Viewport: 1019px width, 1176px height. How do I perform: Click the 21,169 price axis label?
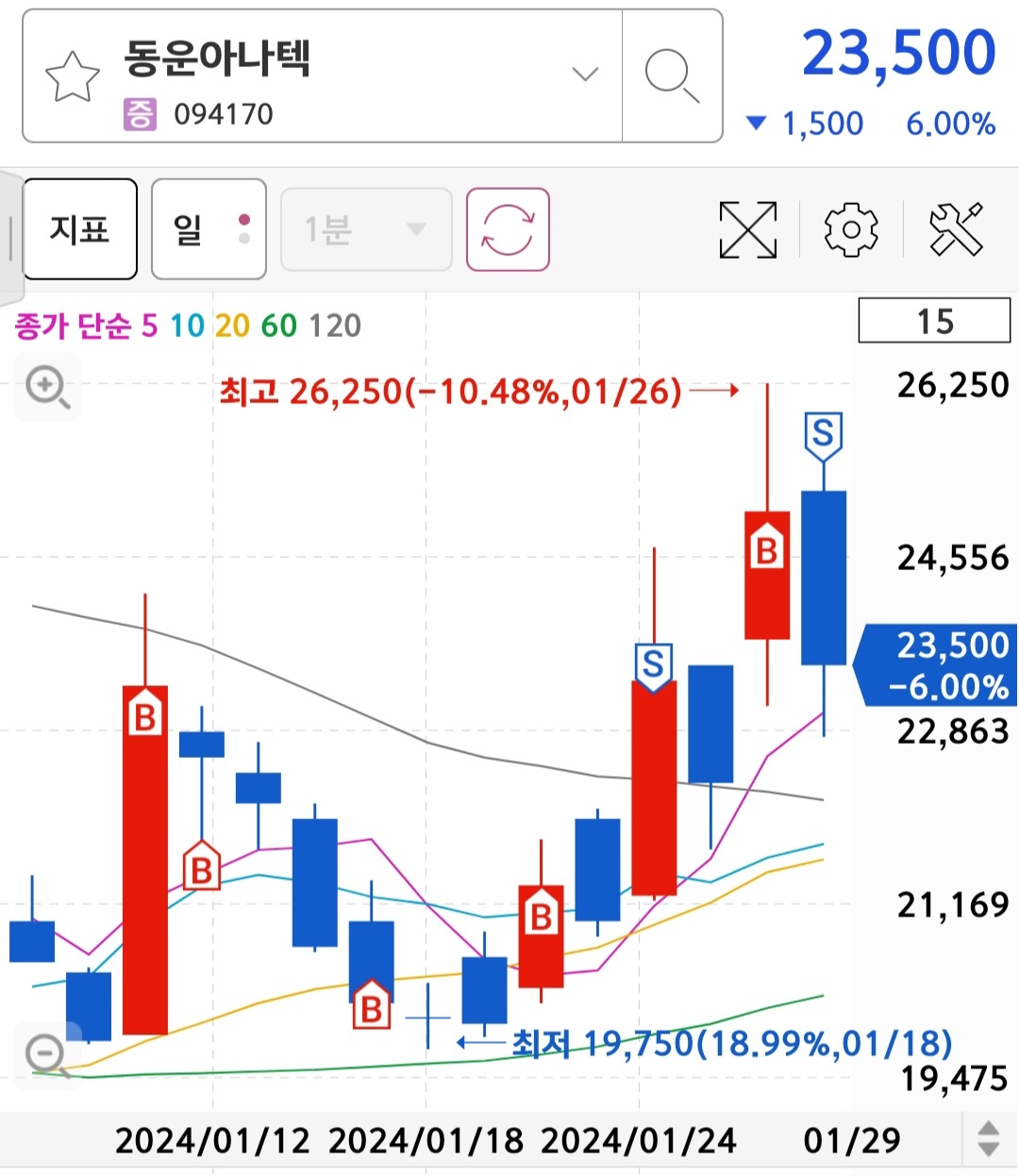click(953, 905)
